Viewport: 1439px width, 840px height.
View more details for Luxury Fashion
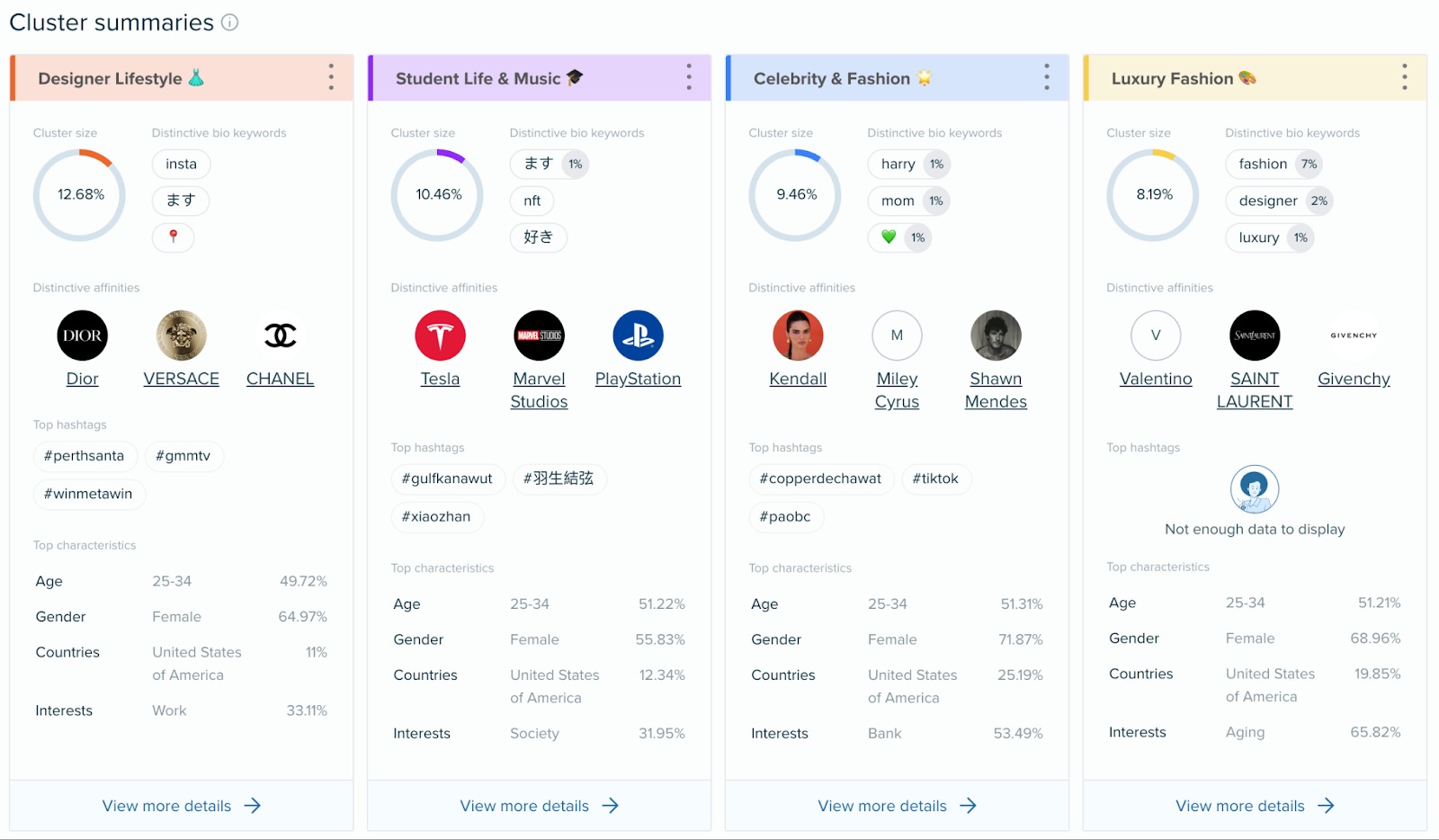[x=1255, y=805]
